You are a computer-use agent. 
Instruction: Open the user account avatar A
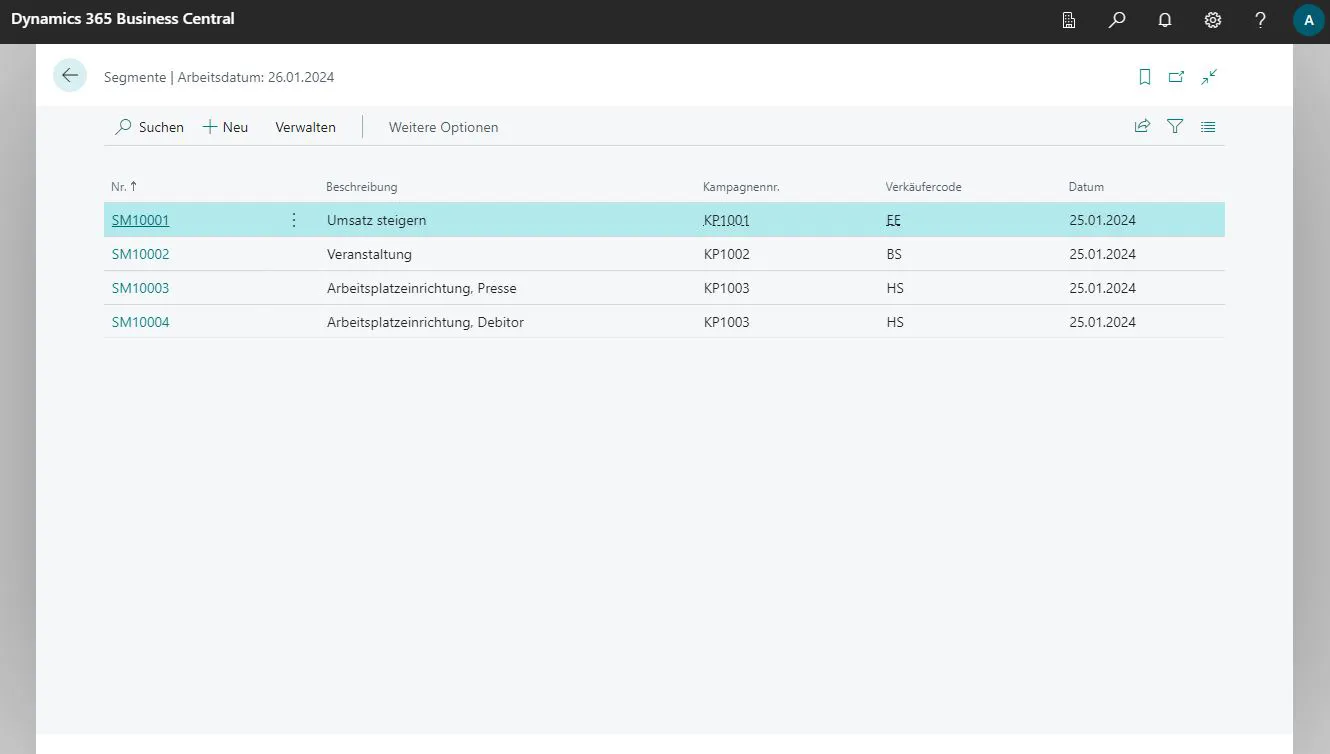1309,20
